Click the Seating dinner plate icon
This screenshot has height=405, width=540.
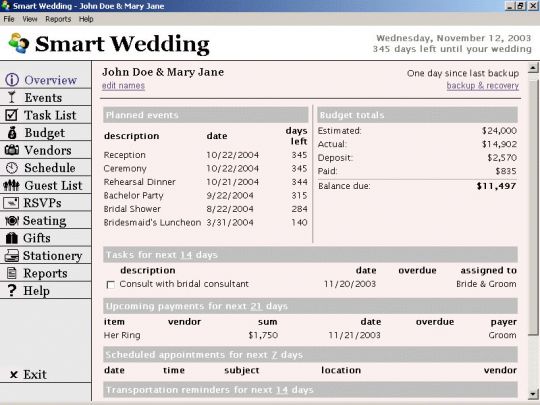pos(12,220)
